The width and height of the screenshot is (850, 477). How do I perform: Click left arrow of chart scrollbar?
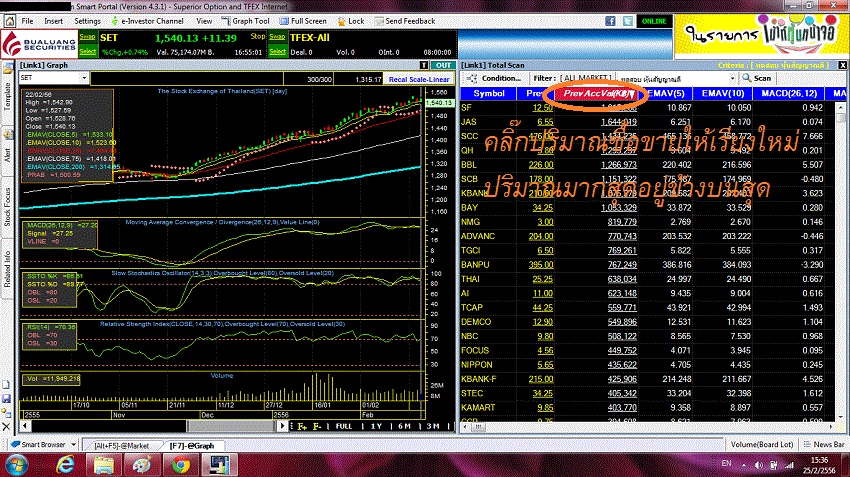tap(25, 426)
